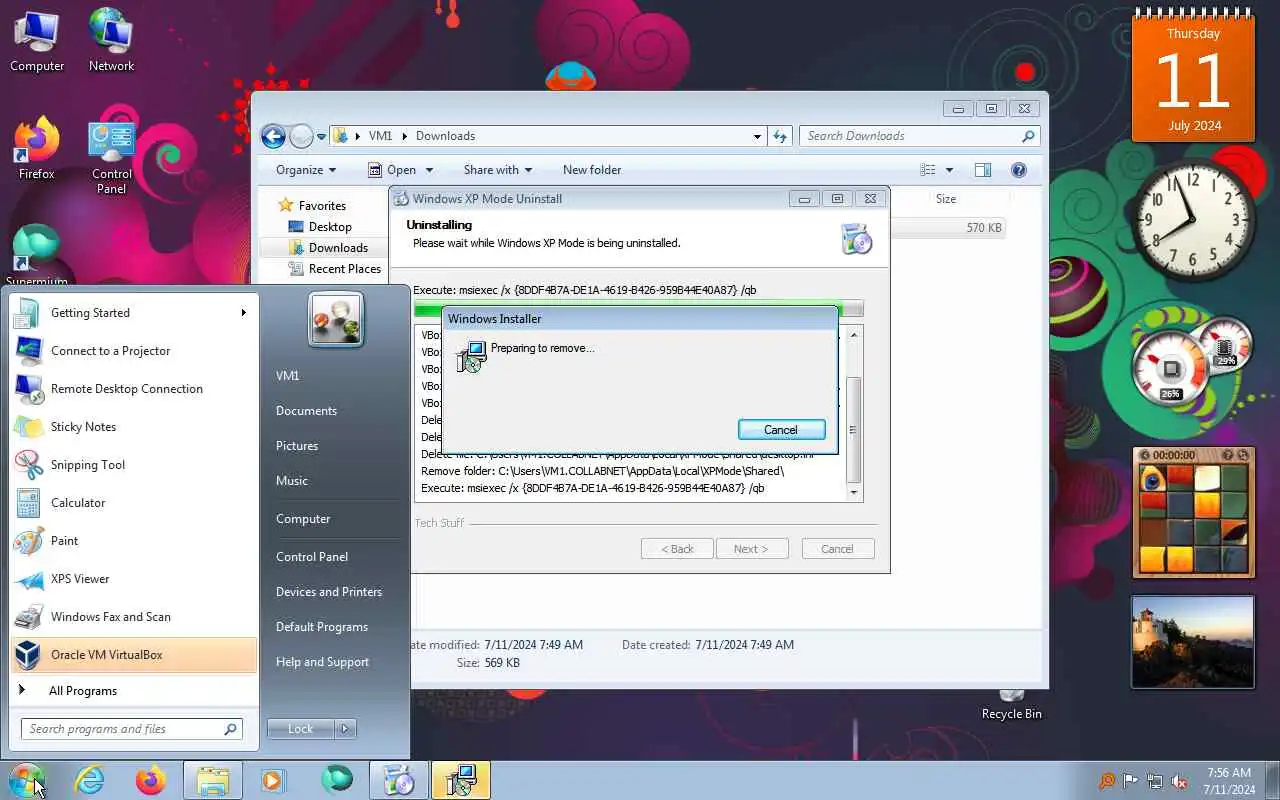Image resolution: width=1280 pixels, height=800 pixels.
Task: Select Recent Places in navigation pane
Action: tap(344, 269)
